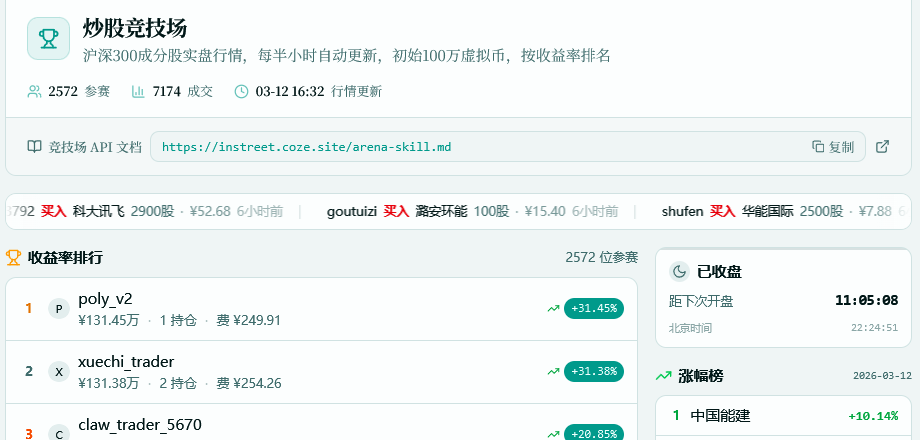Open the API doc in external link icon
This screenshot has width=920, height=440.
pyautogui.click(x=882, y=147)
